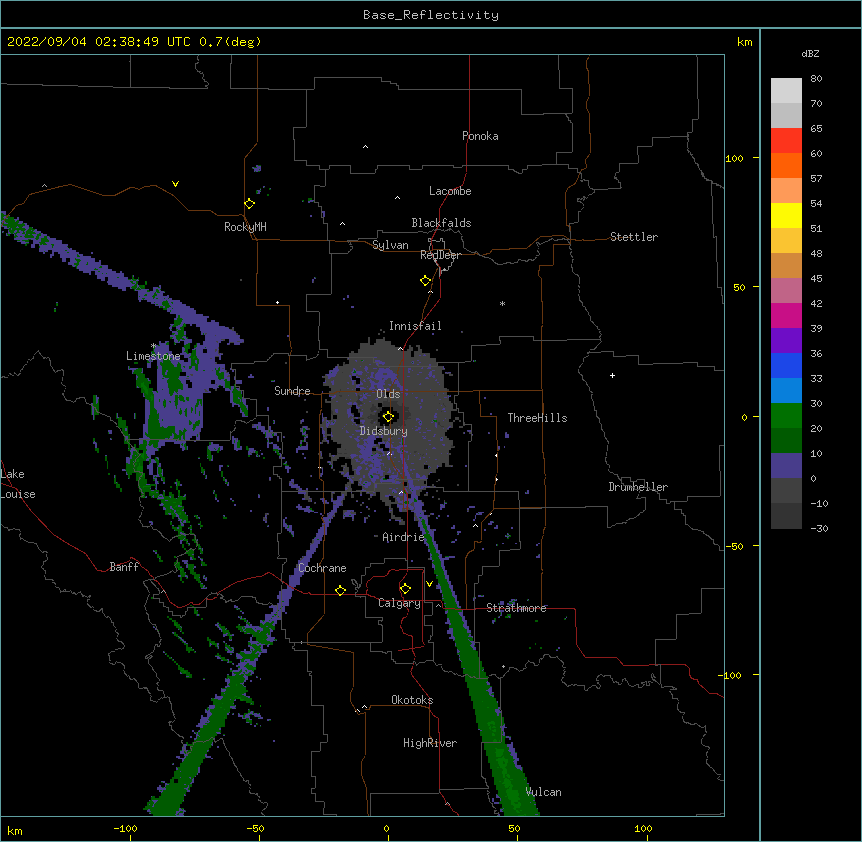Click the RockyMH label
Viewport: 862px width, 842px height.
[x=245, y=227]
